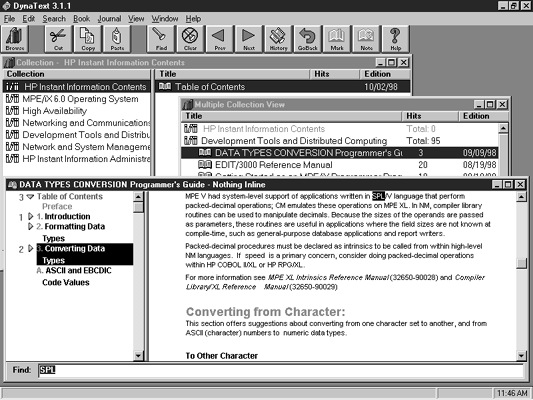The height and width of the screenshot is (400, 533).
Task: Open the Window menu
Action: tap(165, 19)
